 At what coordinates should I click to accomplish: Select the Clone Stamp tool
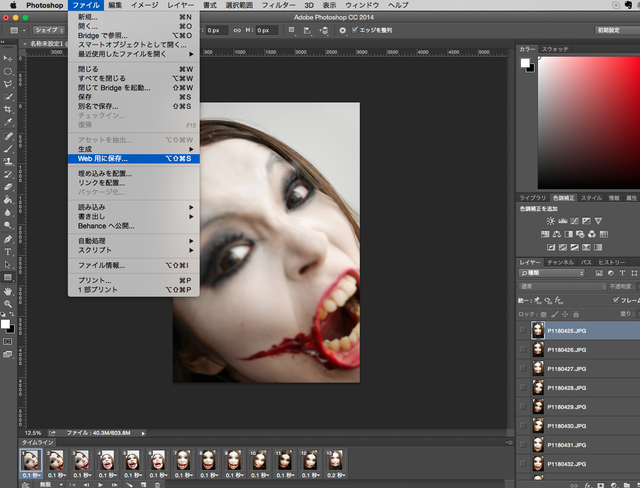tap(8, 161)
